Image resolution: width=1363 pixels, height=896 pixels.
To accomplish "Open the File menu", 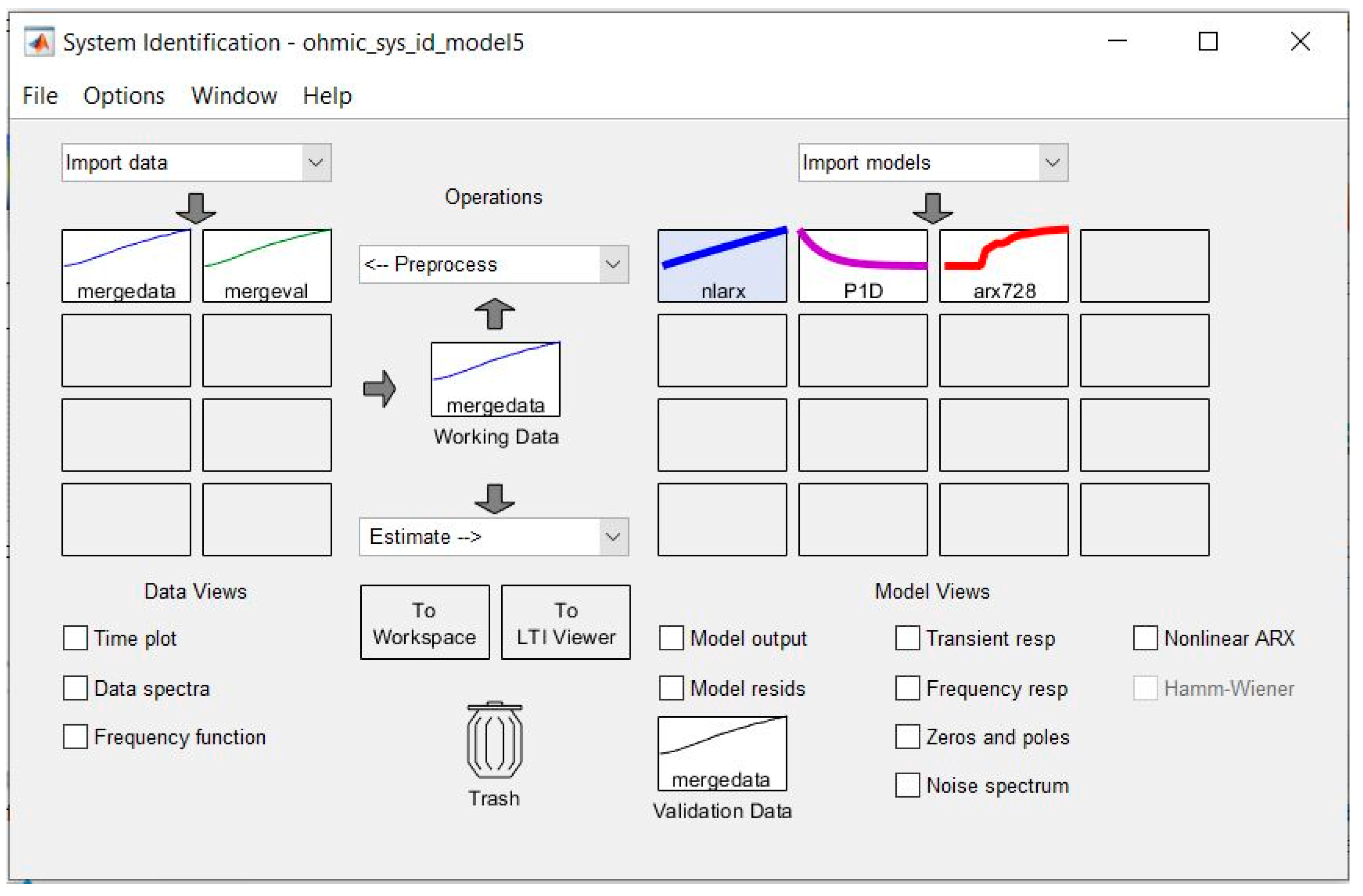I will point(40,95).
